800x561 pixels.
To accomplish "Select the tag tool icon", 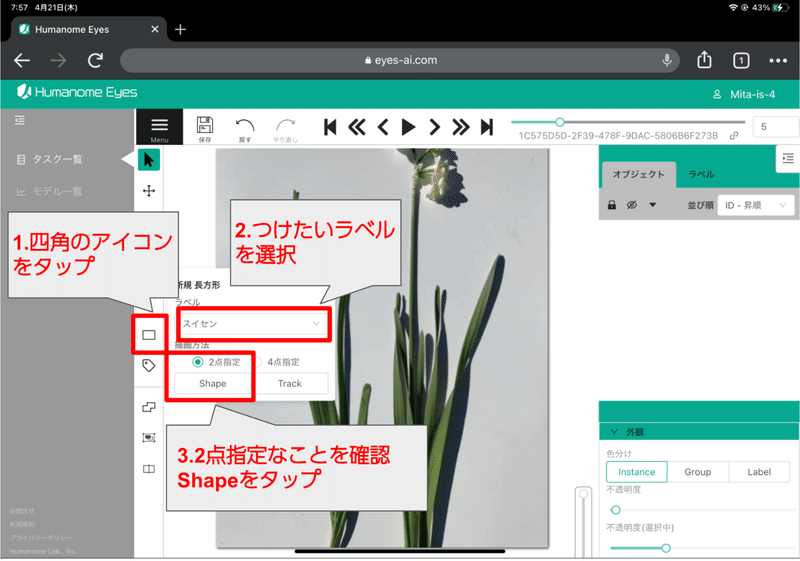I will pyautogui.click(x=149, y=366).
